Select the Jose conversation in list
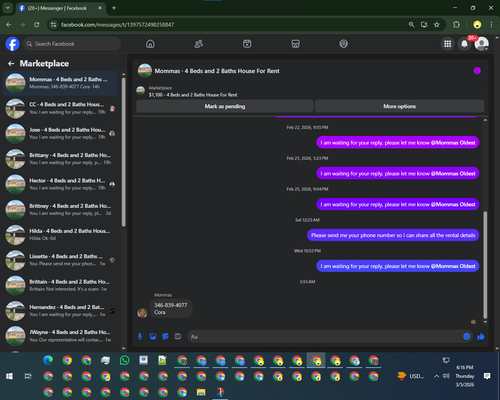 coord(61,134)
